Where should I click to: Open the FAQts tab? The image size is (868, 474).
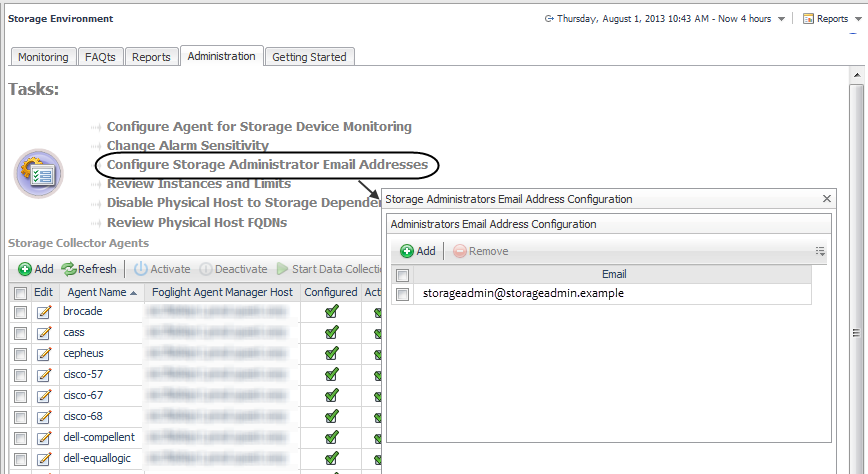tap(100, 57)
